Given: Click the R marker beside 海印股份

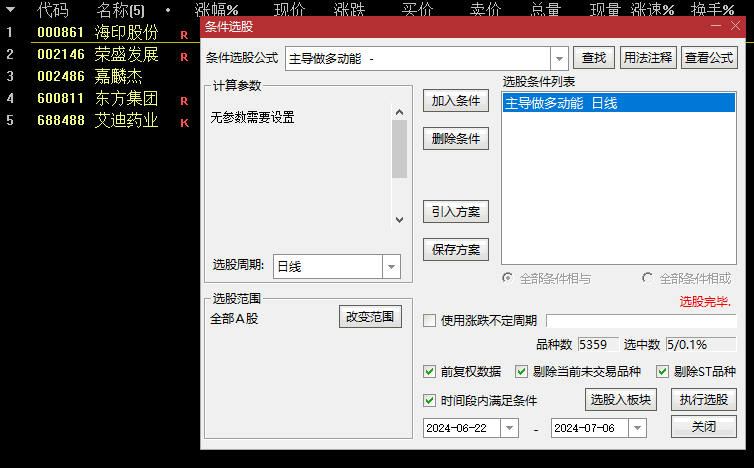Looking at the screenshot, I should click(184, 35).
